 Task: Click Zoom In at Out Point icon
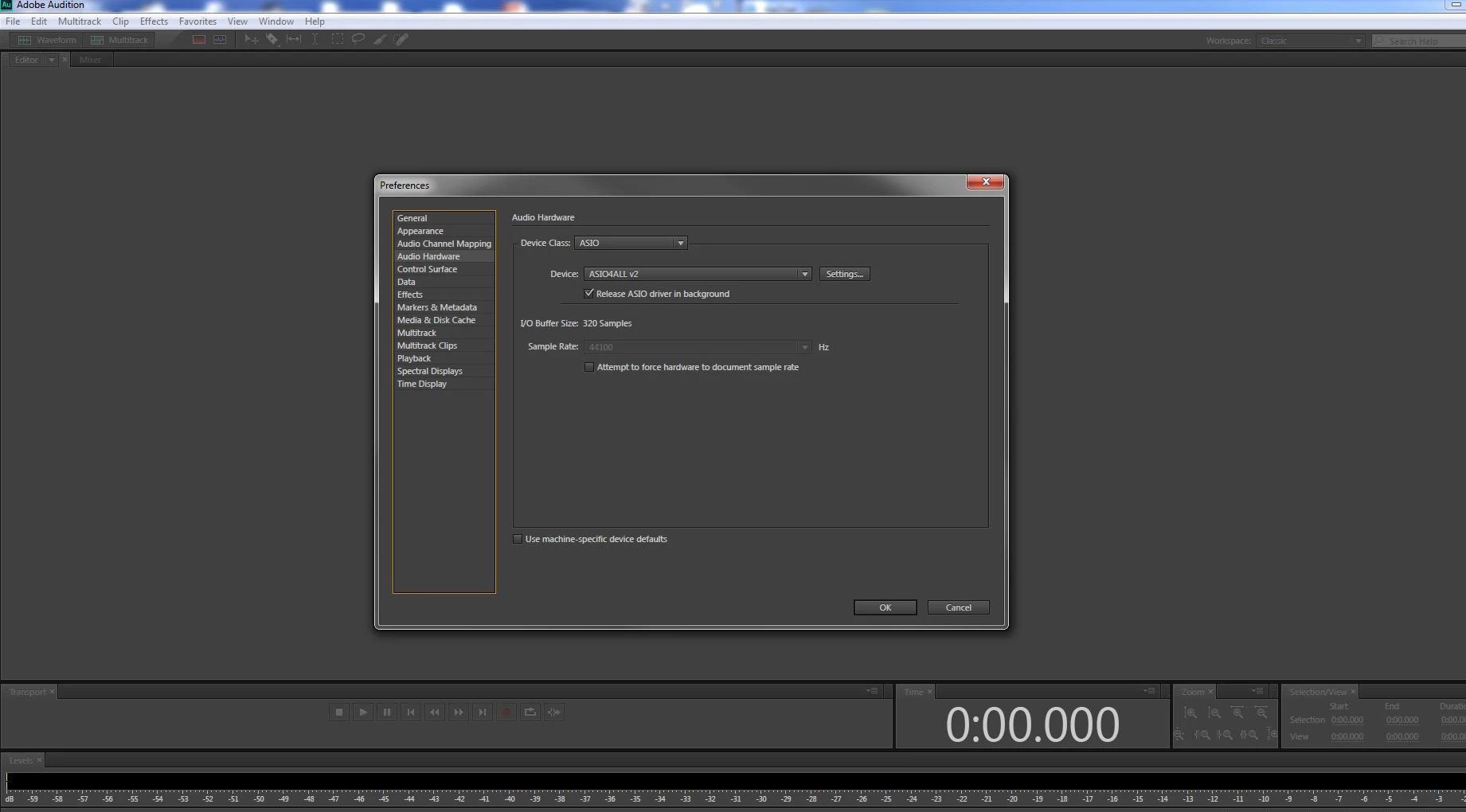pyautogui.click(x=1226, y=734)
